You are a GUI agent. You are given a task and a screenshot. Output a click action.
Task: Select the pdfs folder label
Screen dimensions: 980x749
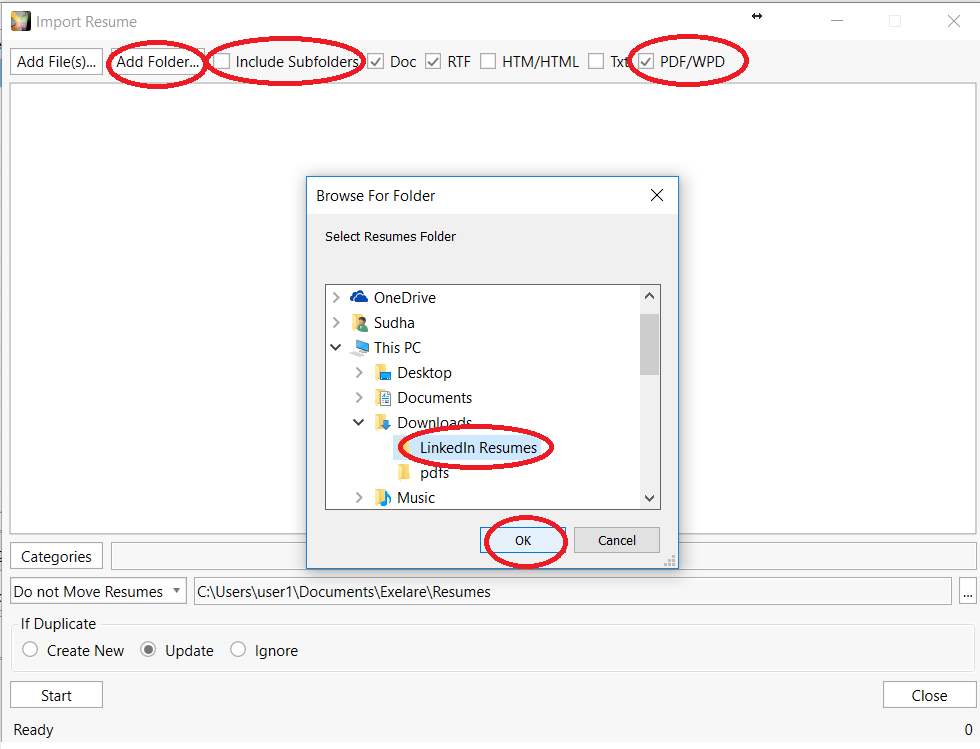click(x=434, y=473)
